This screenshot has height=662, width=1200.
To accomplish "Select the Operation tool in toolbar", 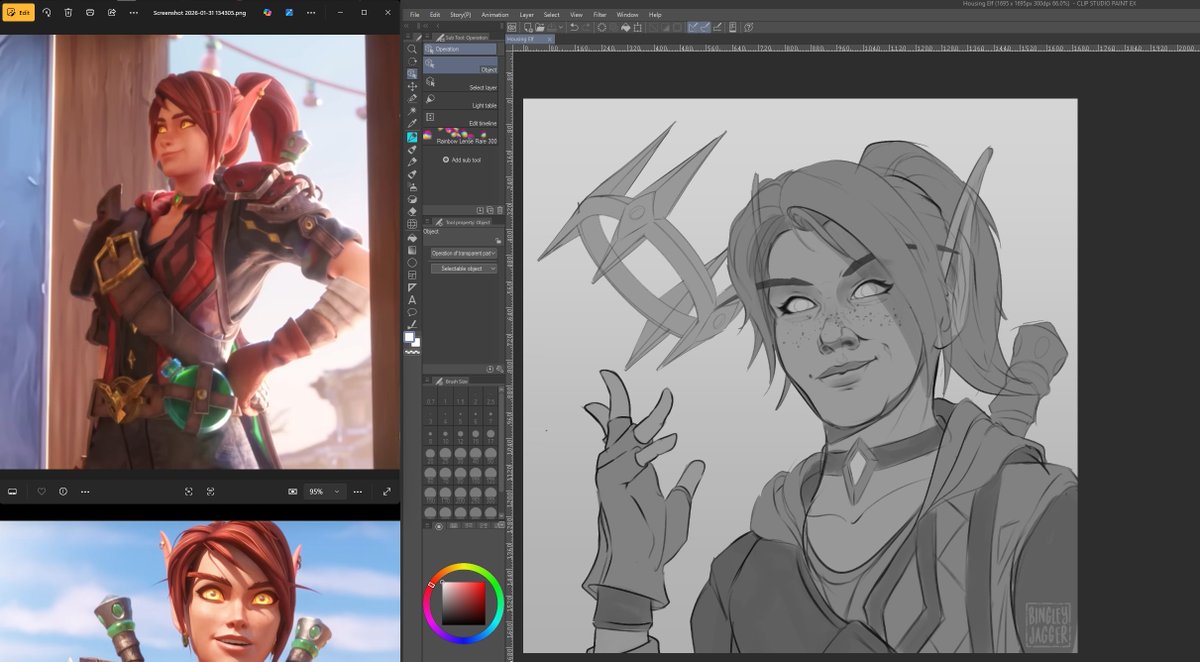I will click(x=412, y=74).
